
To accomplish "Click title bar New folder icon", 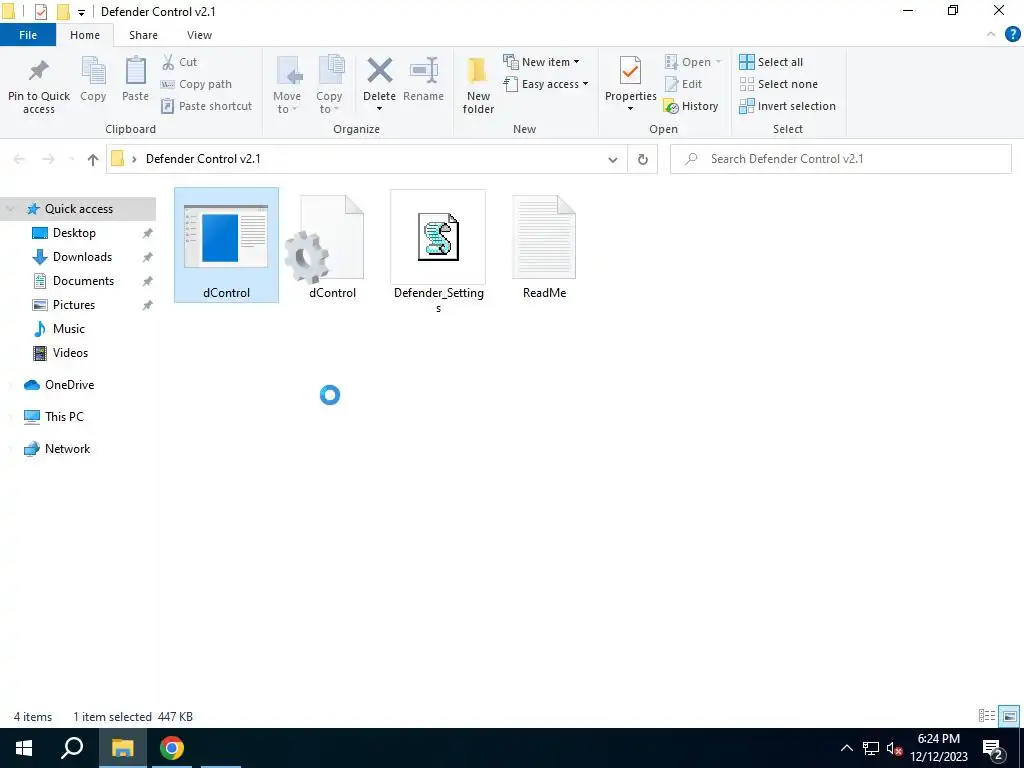I will pyautogui.click(x=63, y=12).
